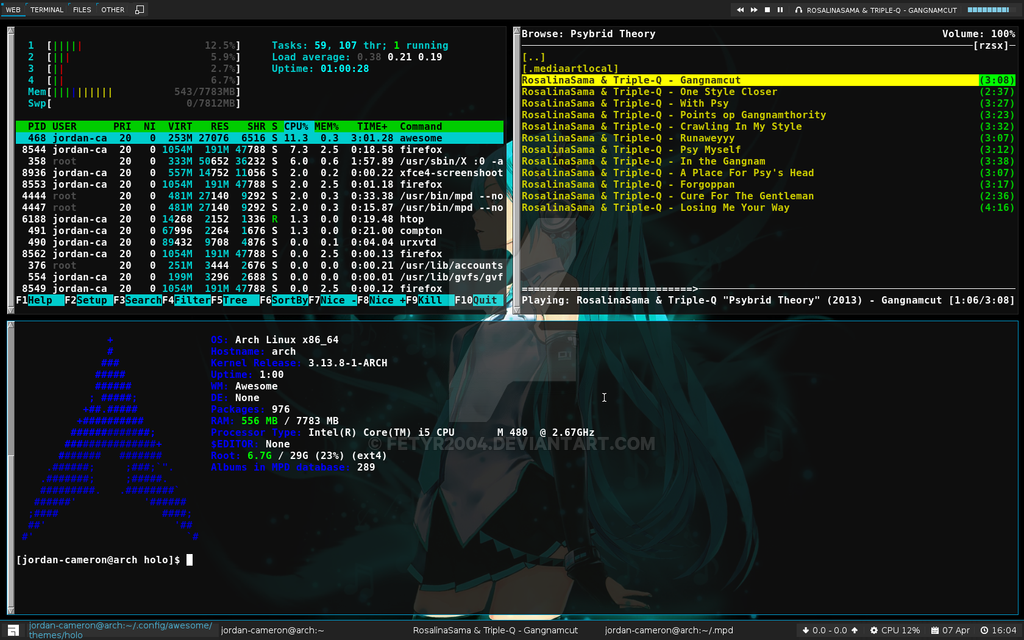Click the CPU widget icon in the status bar
1024x640 pixels.
click(875, 631)
